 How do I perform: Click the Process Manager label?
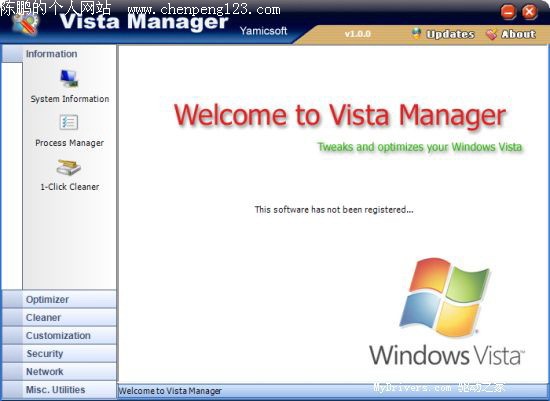[x=69, y=143]
